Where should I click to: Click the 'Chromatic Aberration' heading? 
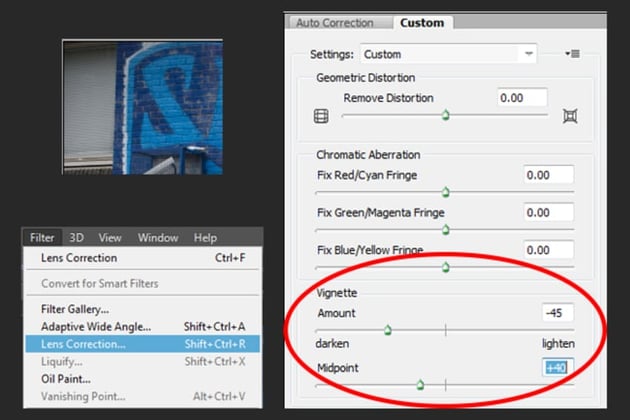tap(368, 155)
